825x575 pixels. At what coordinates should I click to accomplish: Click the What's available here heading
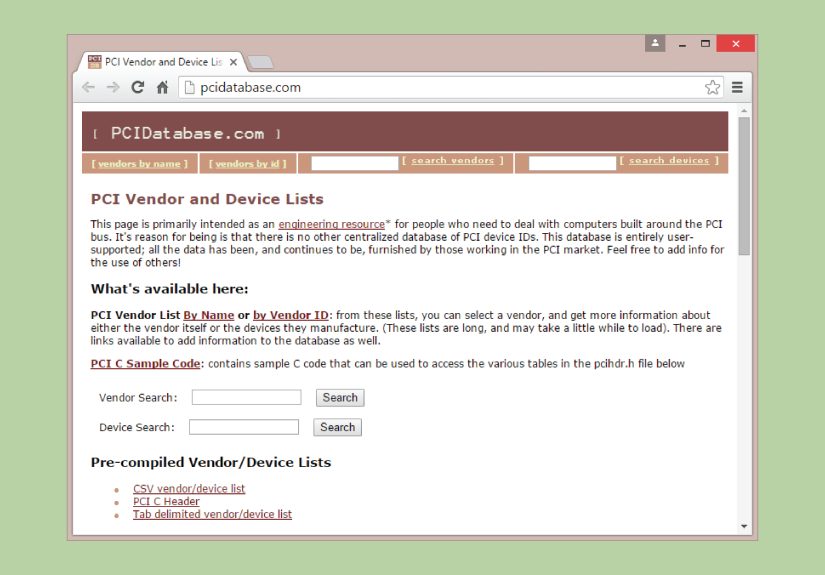coord(169,289)
